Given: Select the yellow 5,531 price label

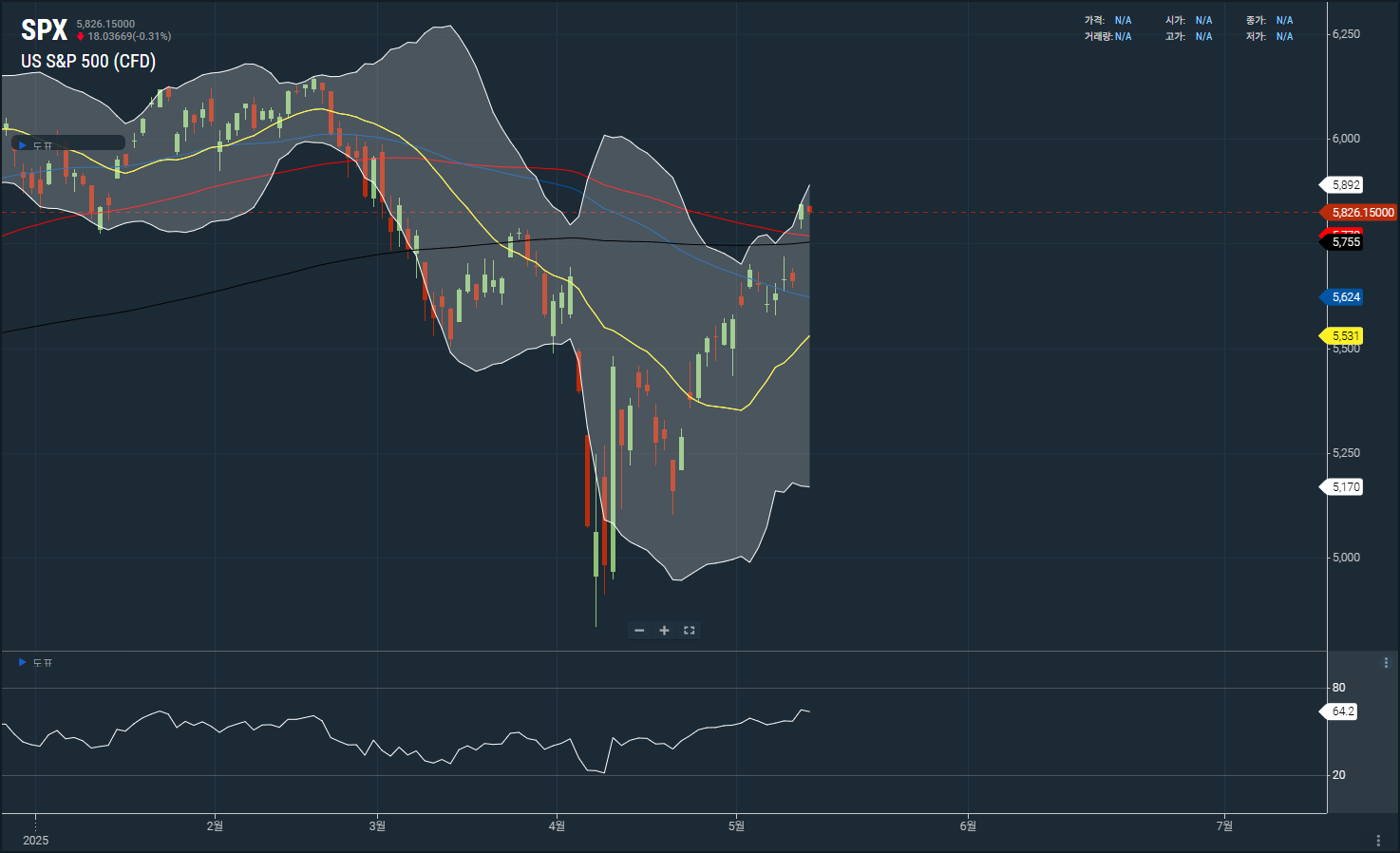Looking at the screenshot, I should pyautogui.click(x=1345, y=336).
